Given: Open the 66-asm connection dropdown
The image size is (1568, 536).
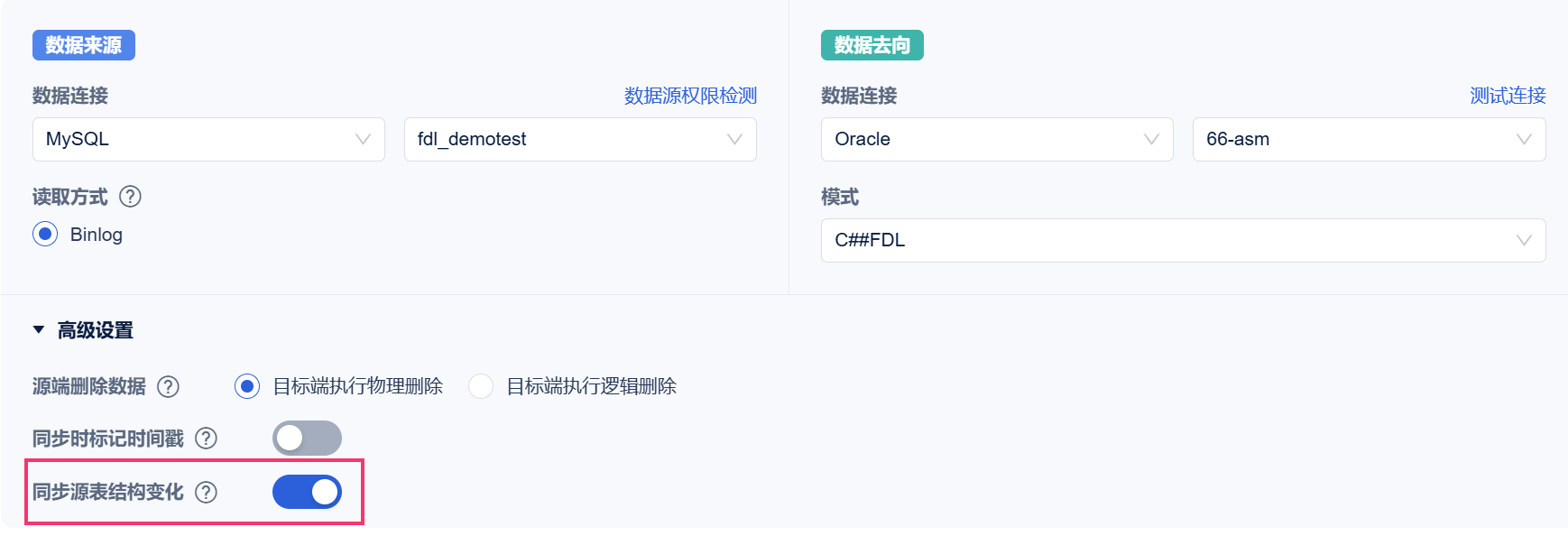Looking at the screenshot, I should click(x=1369, y=140).
